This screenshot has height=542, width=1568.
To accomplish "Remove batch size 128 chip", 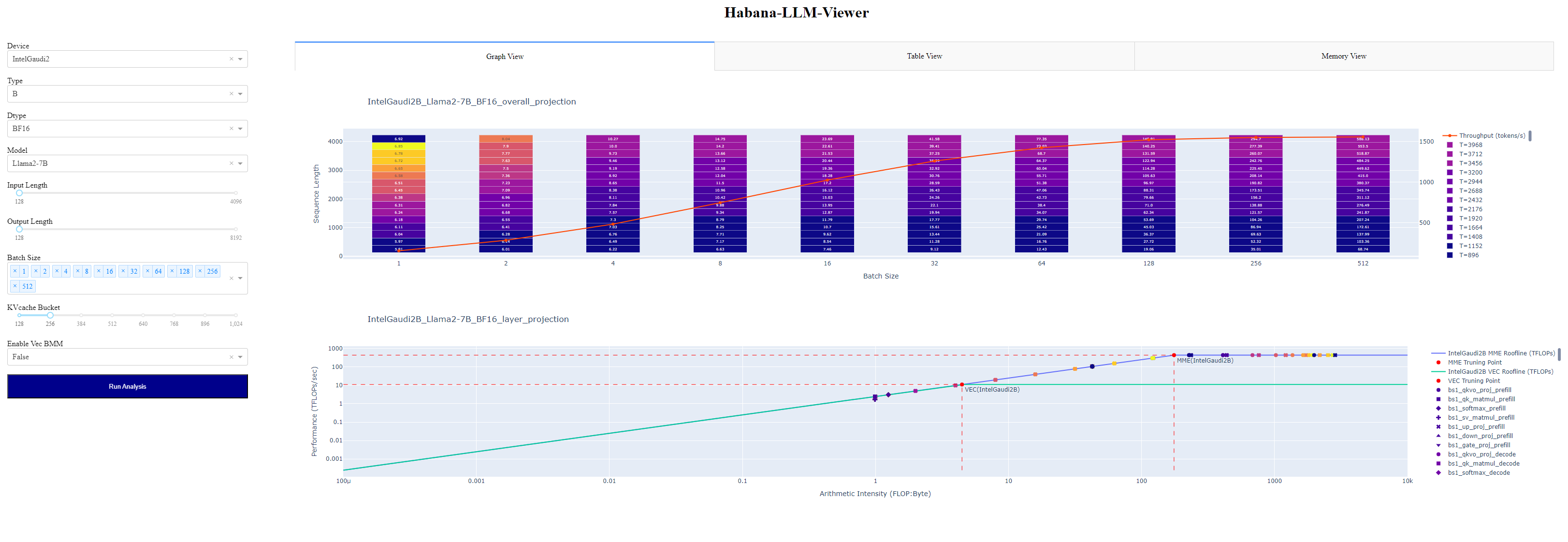I will 172,271.
